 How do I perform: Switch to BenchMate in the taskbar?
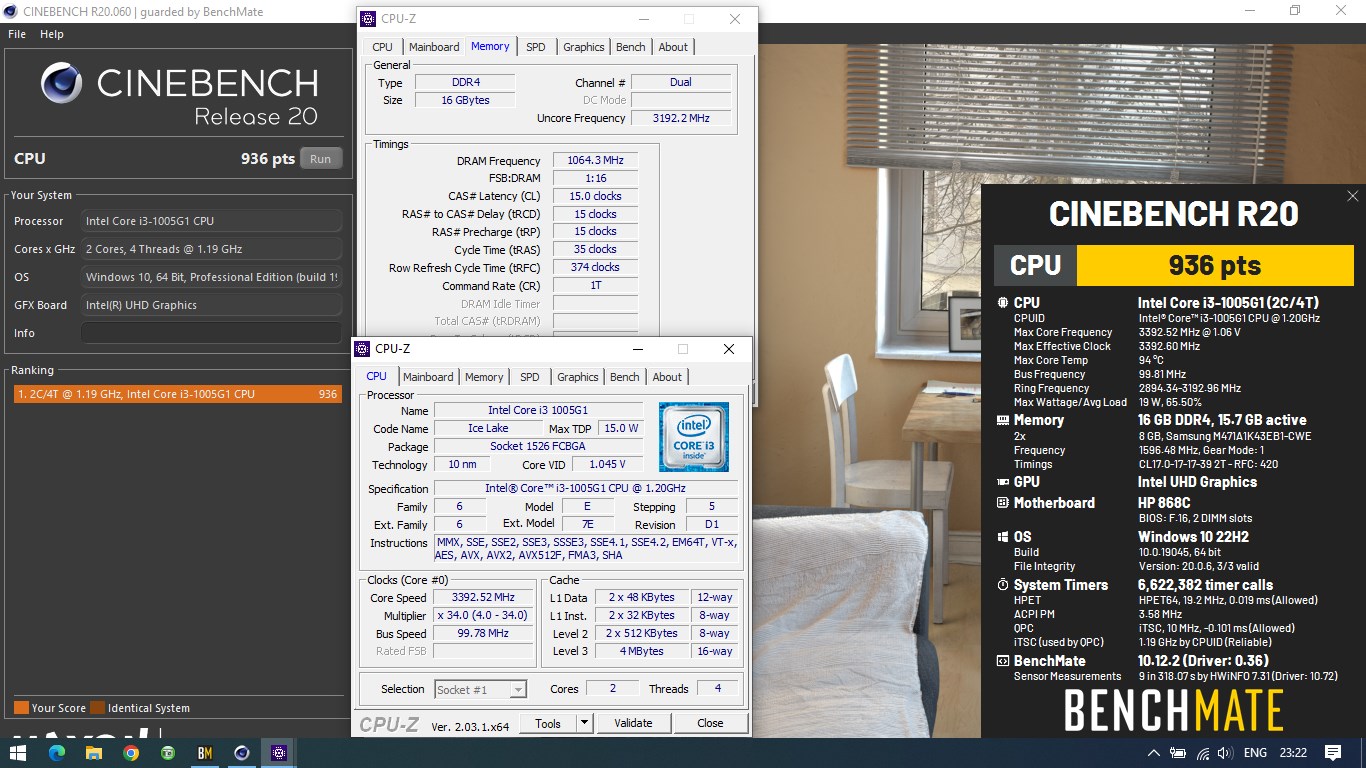[x=205, y=753]
